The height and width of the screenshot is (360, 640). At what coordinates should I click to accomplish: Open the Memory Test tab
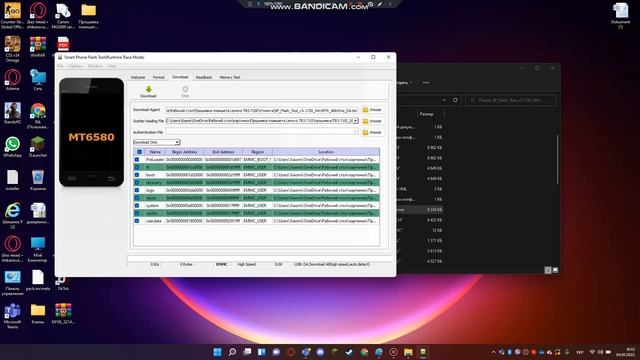click(230, 77)
